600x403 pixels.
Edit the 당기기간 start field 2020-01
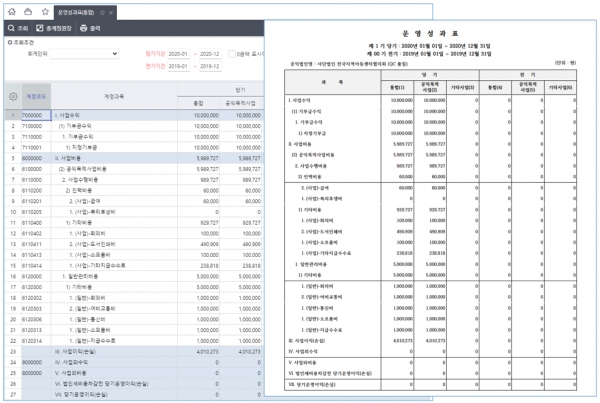click(x=179, y=54)
